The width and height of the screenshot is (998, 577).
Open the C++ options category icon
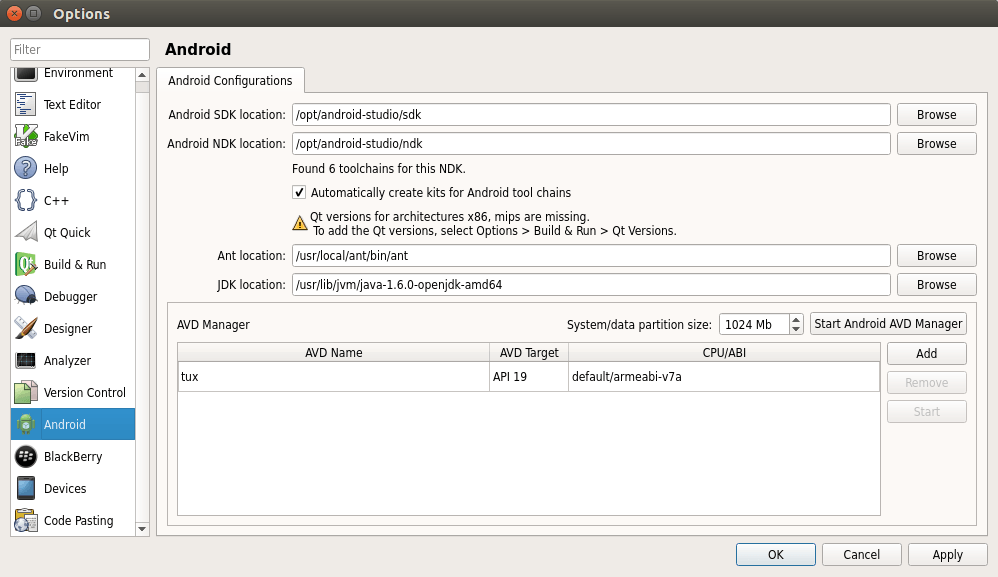26,200
